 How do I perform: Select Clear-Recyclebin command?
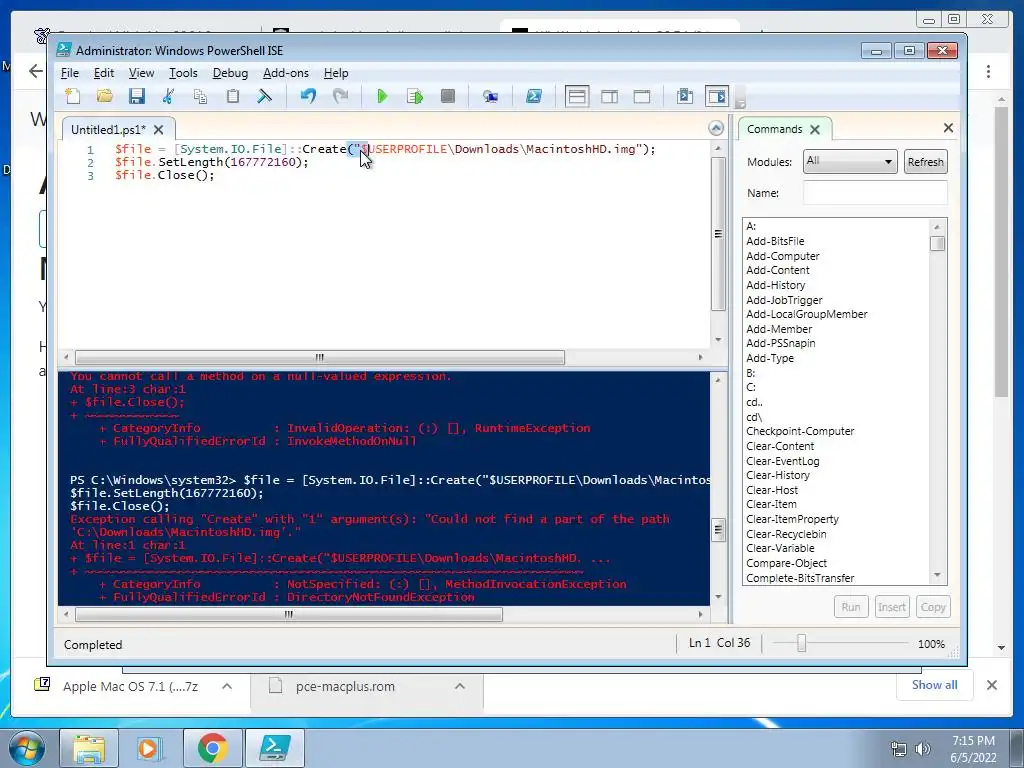[786, 534]
